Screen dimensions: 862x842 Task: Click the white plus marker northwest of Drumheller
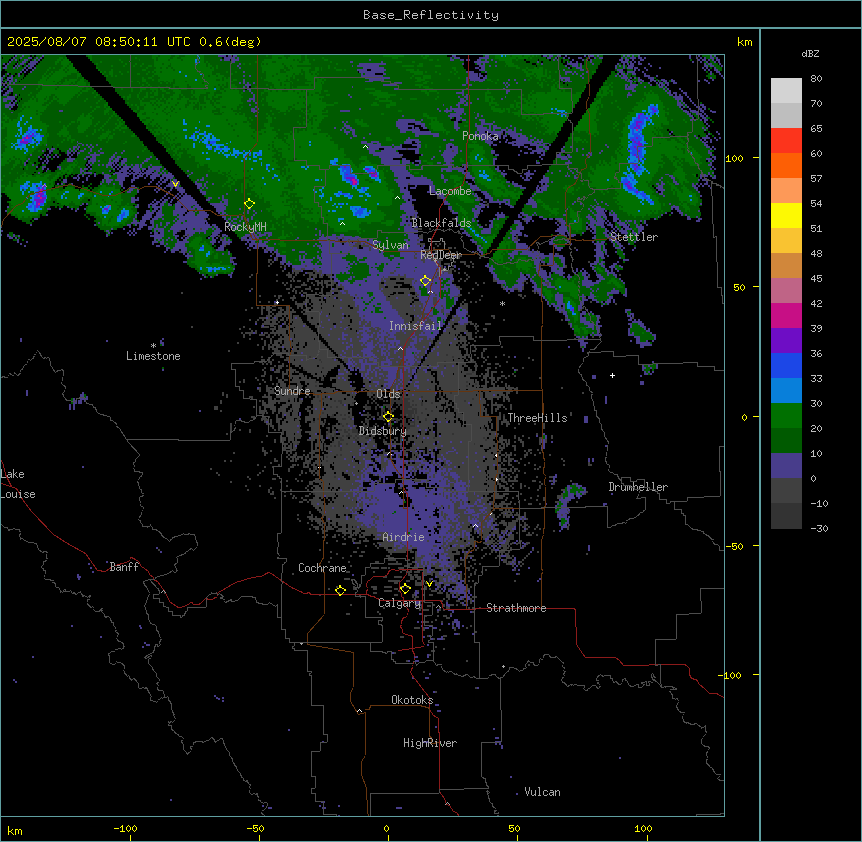click(x=612, y=375)
